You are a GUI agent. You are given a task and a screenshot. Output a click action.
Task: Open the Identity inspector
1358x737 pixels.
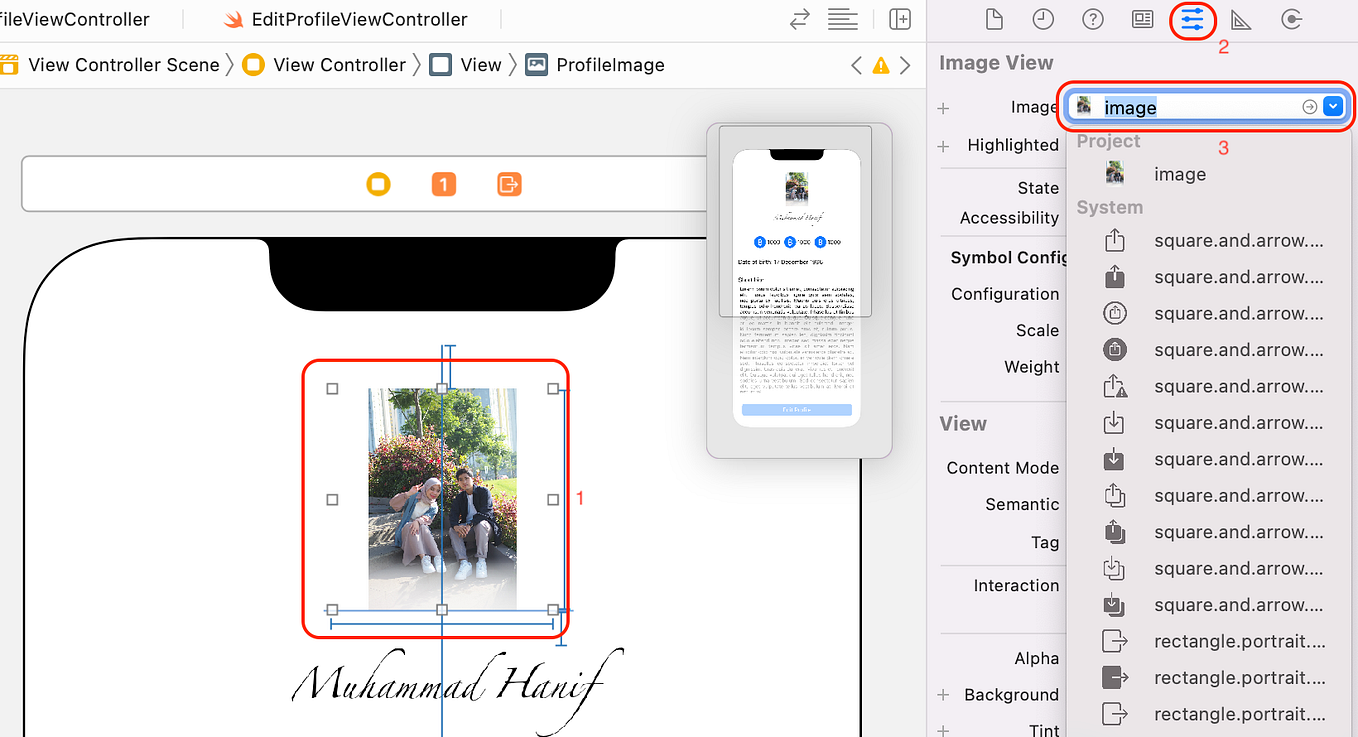[x=1141, y=19]
